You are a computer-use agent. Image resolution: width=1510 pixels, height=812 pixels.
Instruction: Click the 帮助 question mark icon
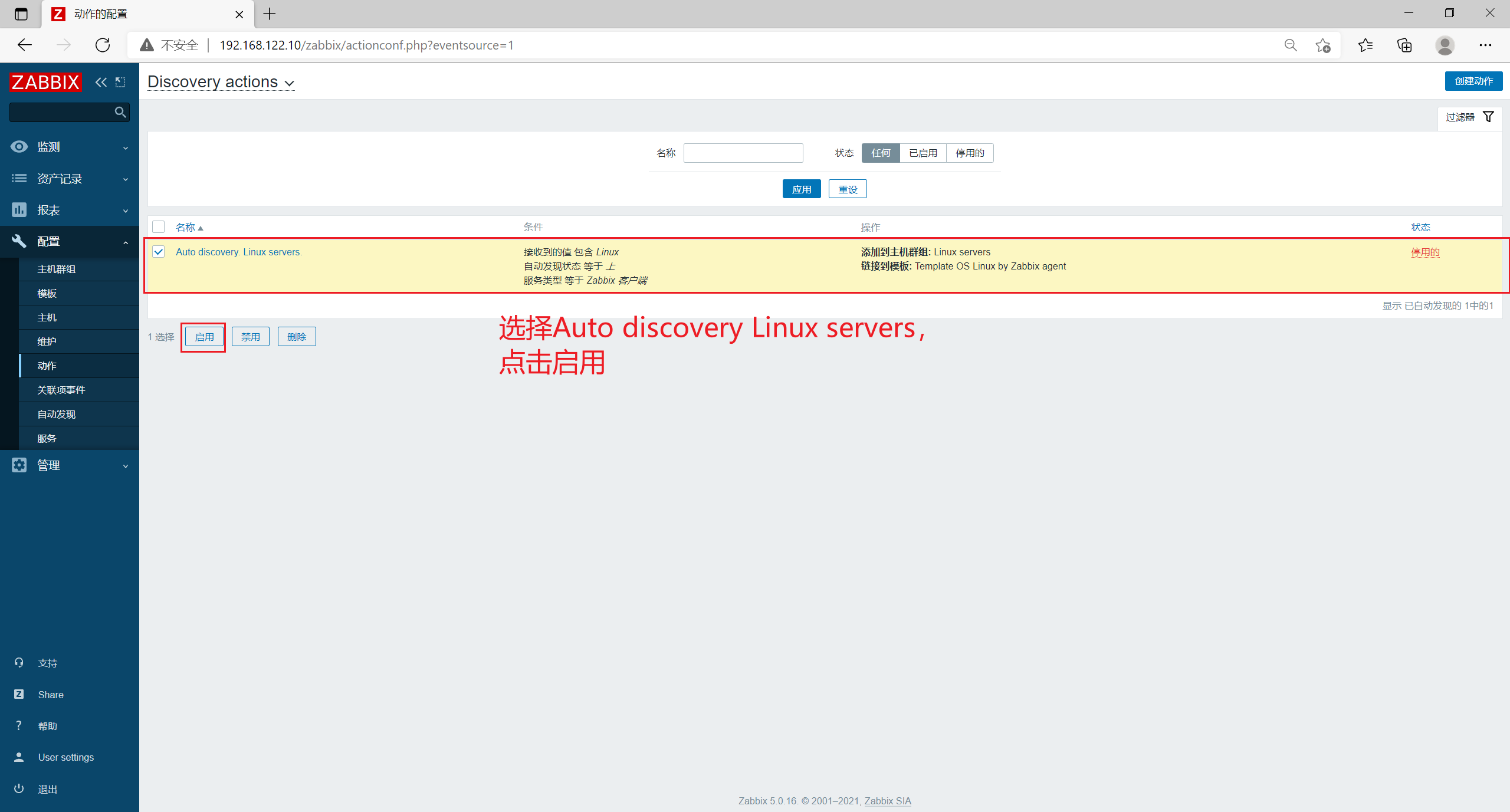click(19, 725)
